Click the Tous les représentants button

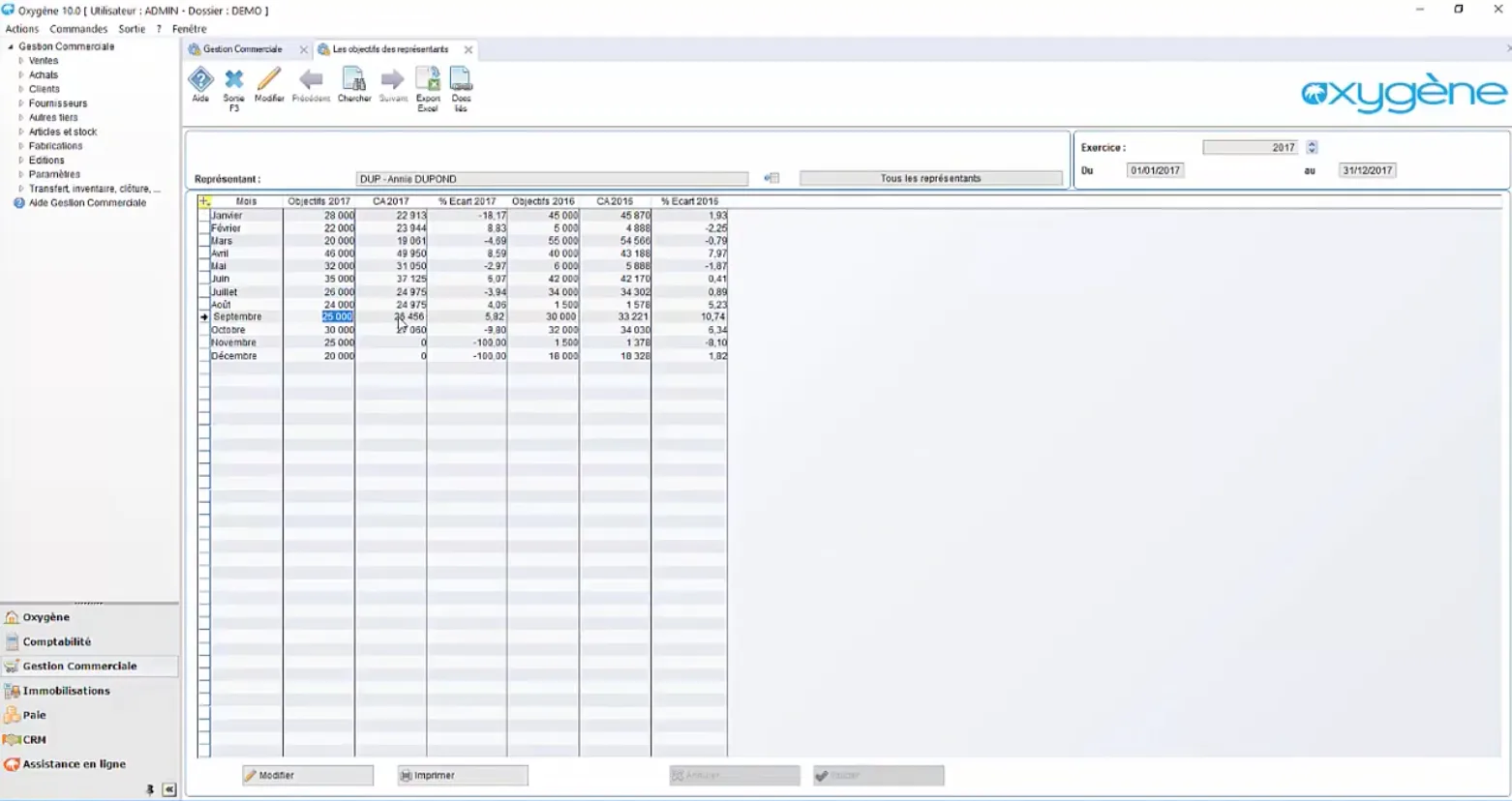click(x=930, y=178)
